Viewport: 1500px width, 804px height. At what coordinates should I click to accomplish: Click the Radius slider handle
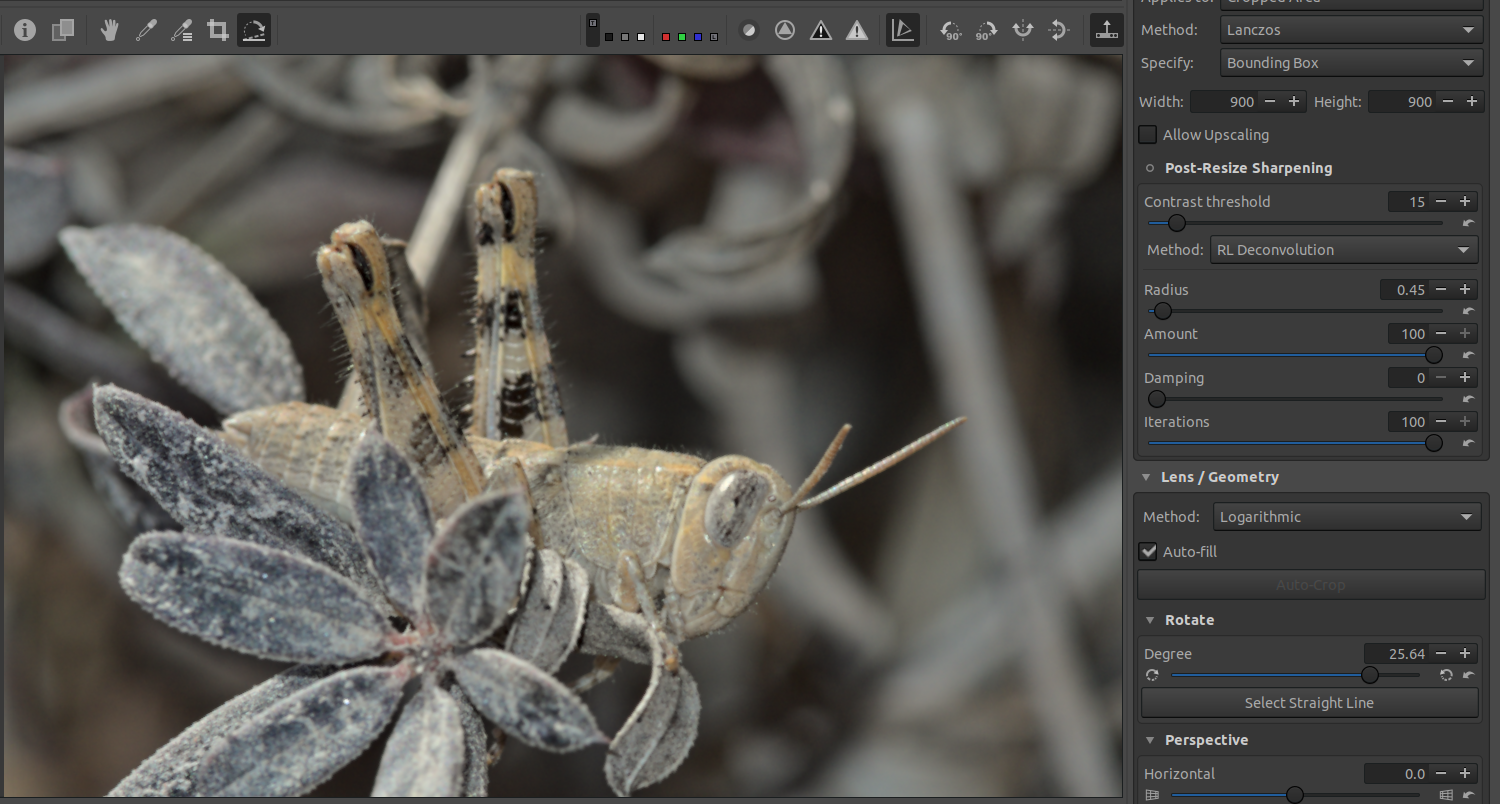point(1162,311)
